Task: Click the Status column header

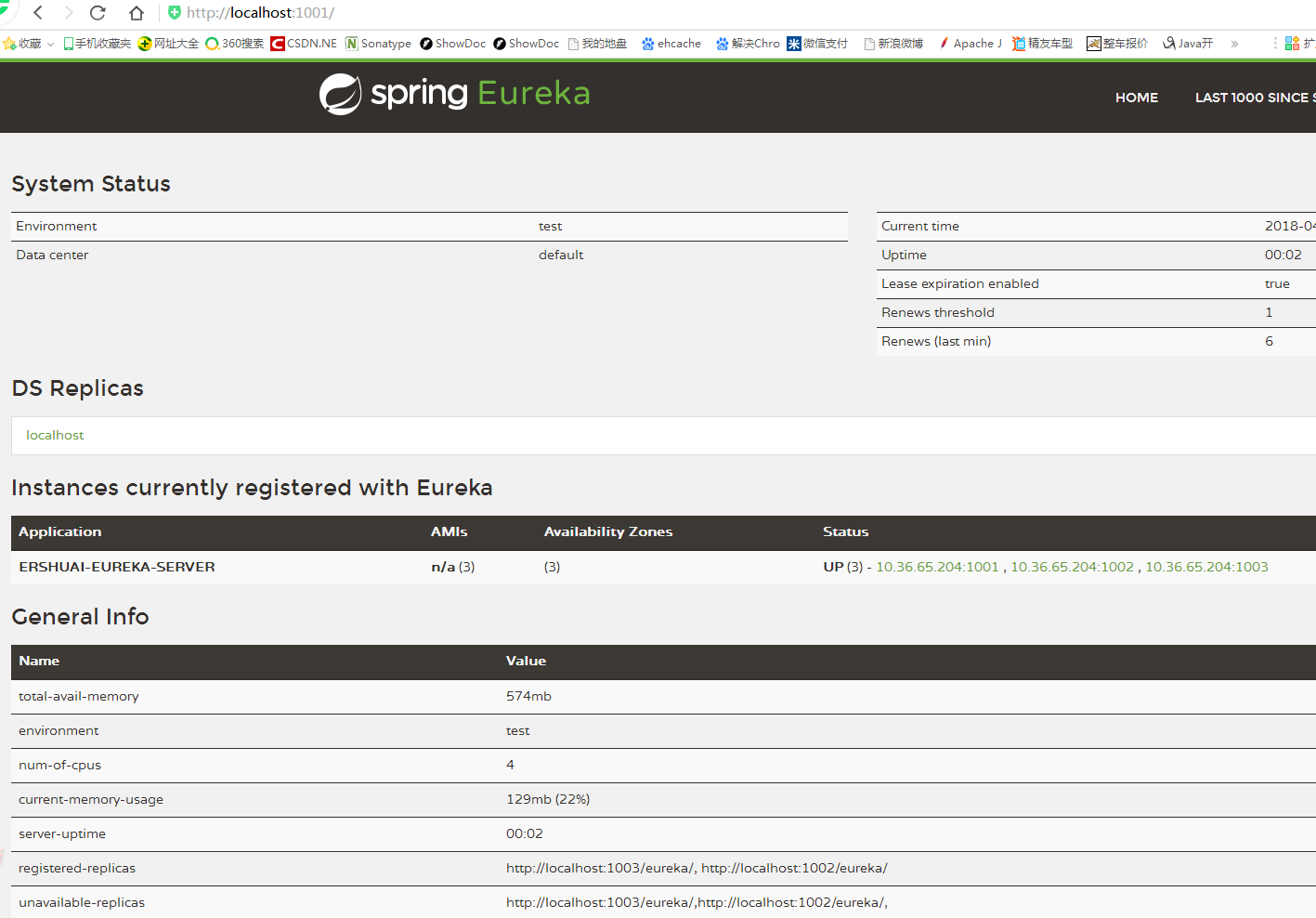Action: pyautogui.click(x=846, y=531)
